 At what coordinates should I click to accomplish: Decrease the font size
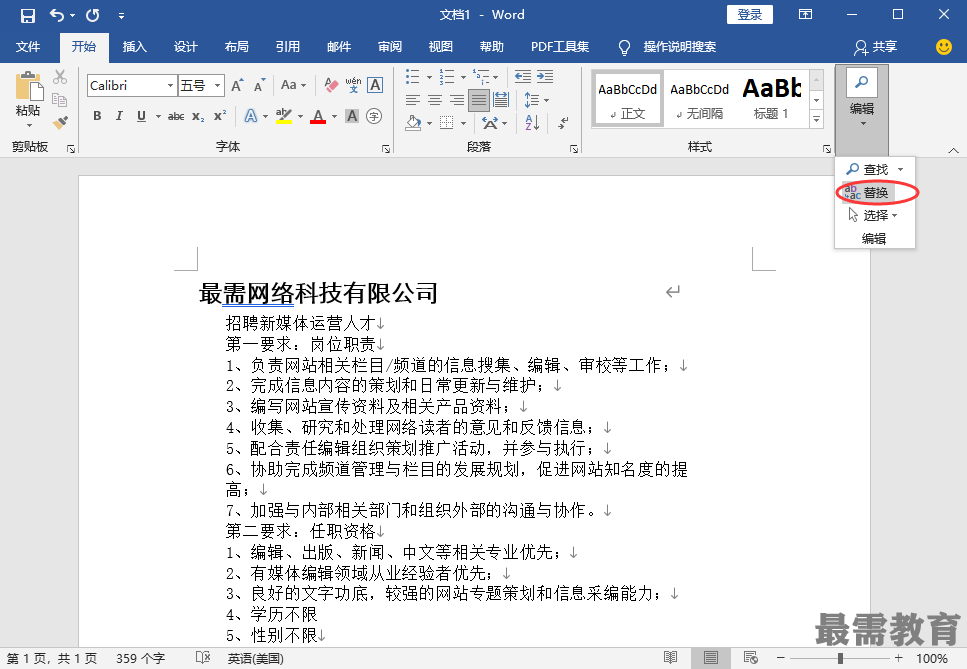[260, 86]
